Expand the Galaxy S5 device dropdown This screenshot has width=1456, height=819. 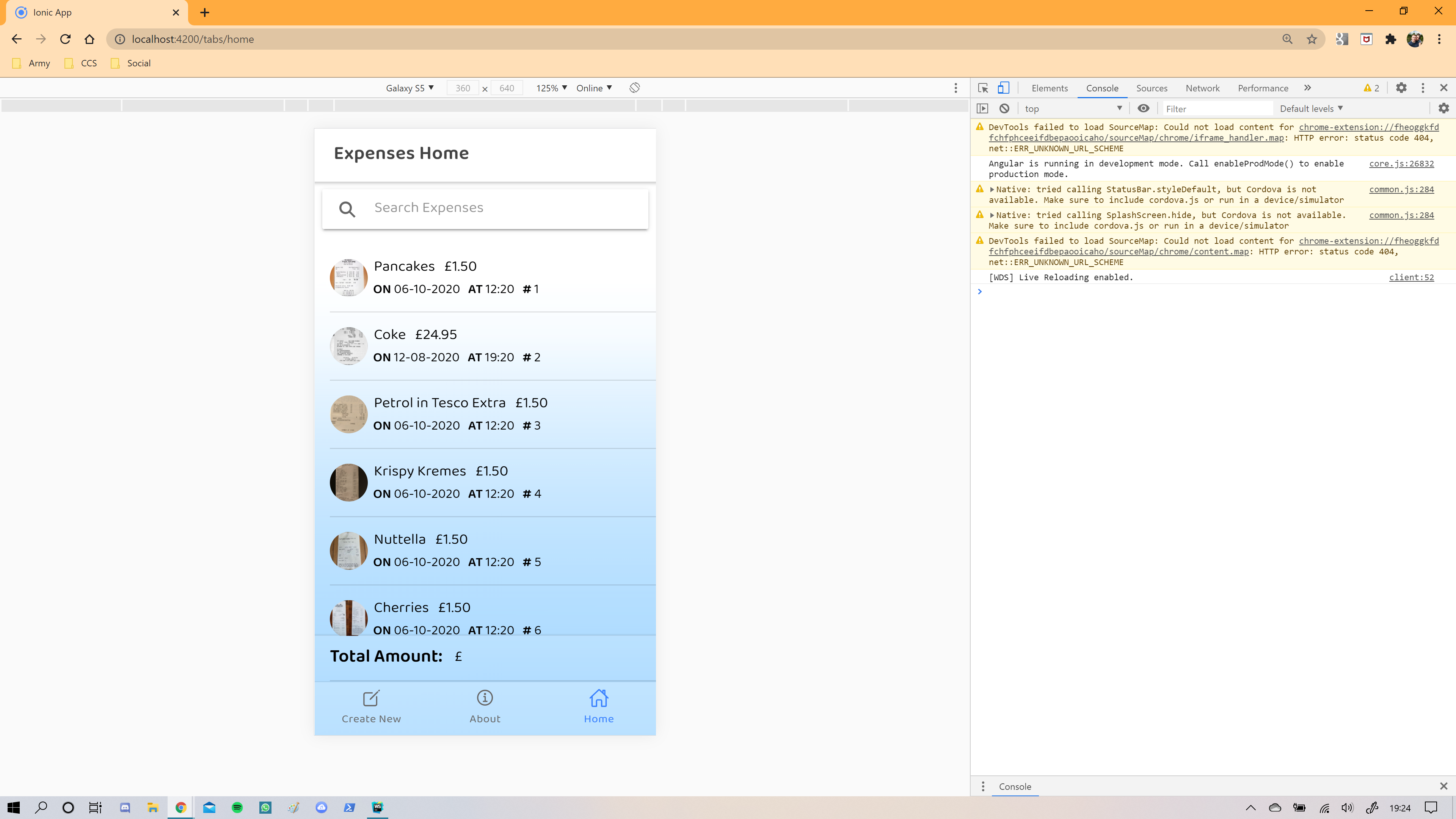pos(410,88)
